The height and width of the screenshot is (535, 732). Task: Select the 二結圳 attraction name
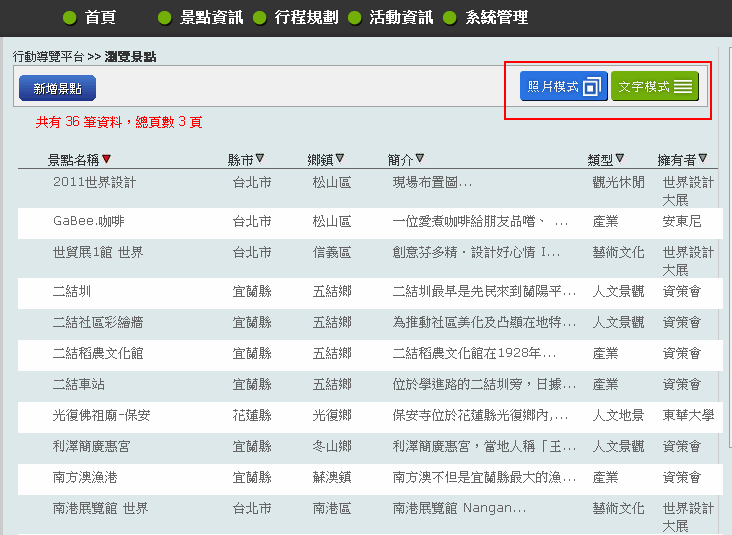tap(72, 291)
